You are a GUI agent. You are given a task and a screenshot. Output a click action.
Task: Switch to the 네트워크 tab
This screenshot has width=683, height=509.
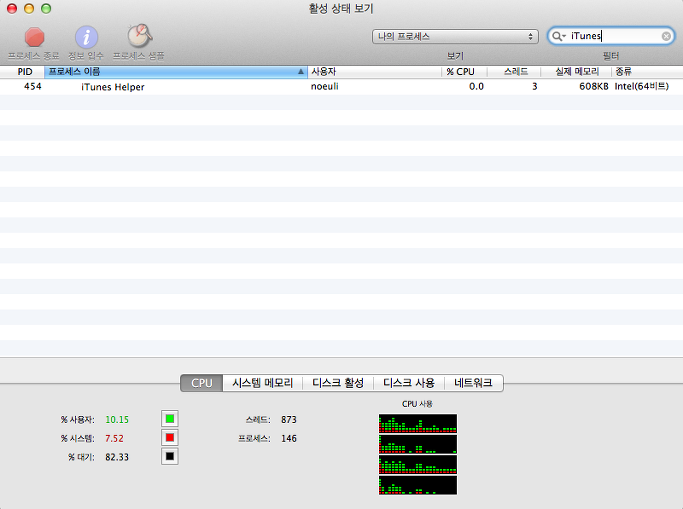pyautogui.click(x=473, y=383)
